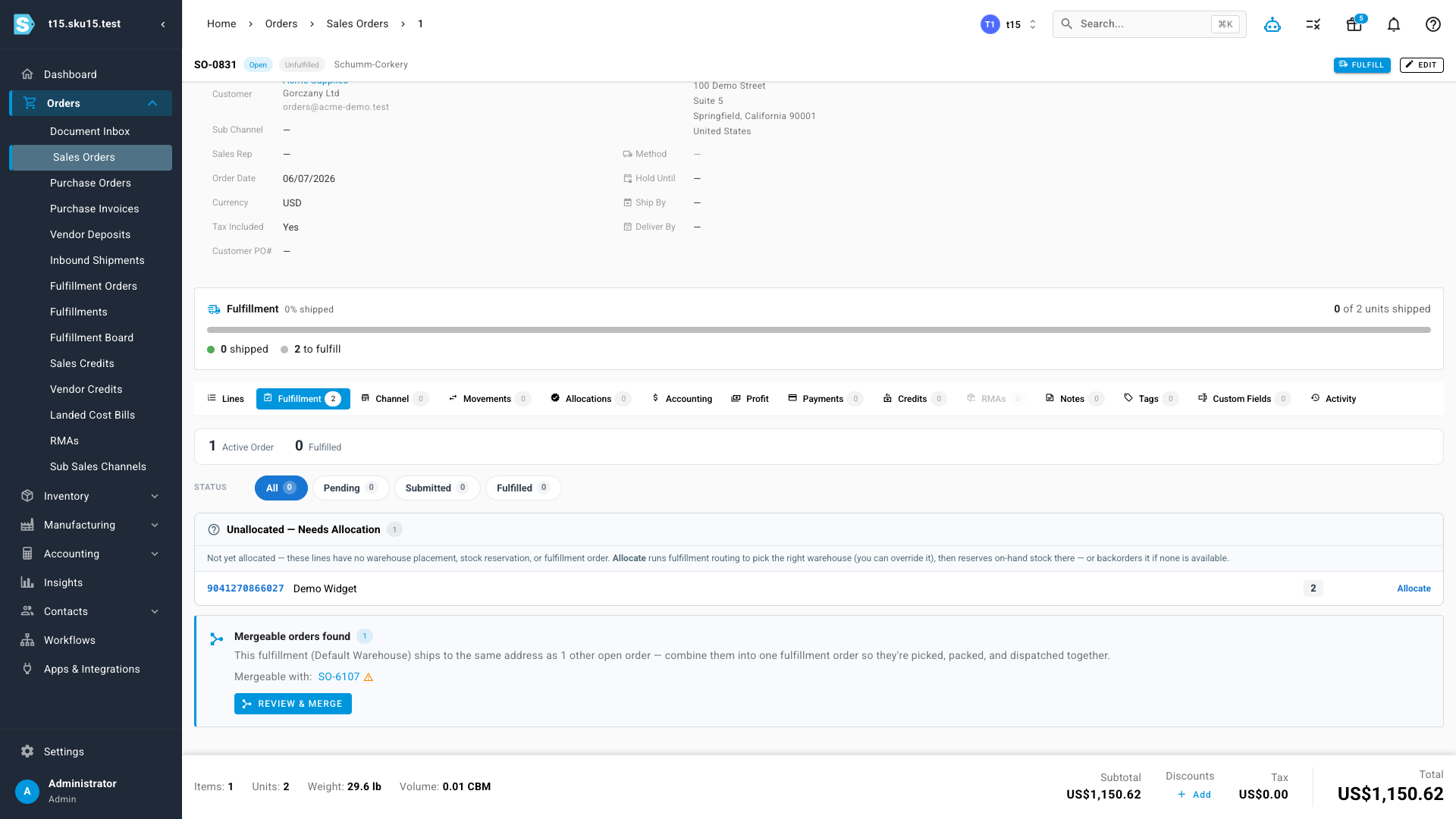Click the Settings gear icon

click(x=27, y=752)
